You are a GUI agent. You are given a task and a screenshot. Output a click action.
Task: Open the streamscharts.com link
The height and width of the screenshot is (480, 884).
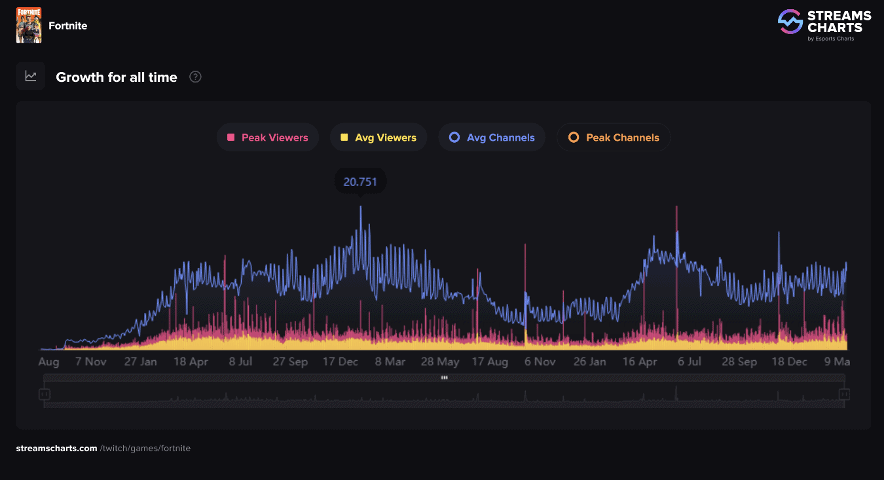pyautogui.click(x=56, y=448)
